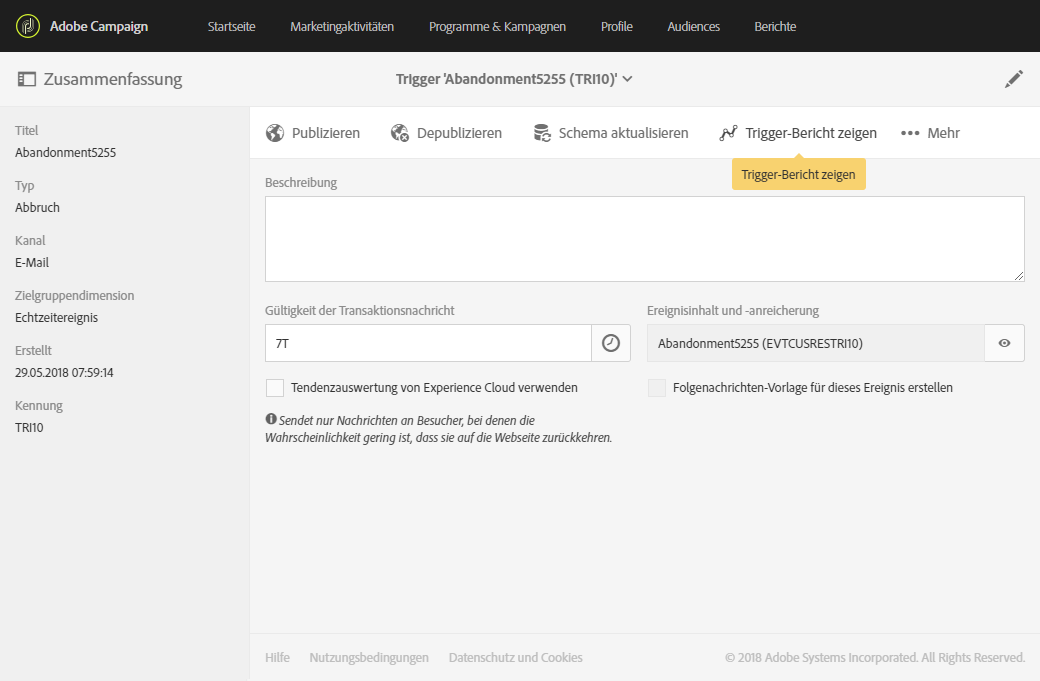Image resolution: width=1040 pixels, height=681 pixels.
Task: Click the Publizieren globe icon
Action: point(275,133)
